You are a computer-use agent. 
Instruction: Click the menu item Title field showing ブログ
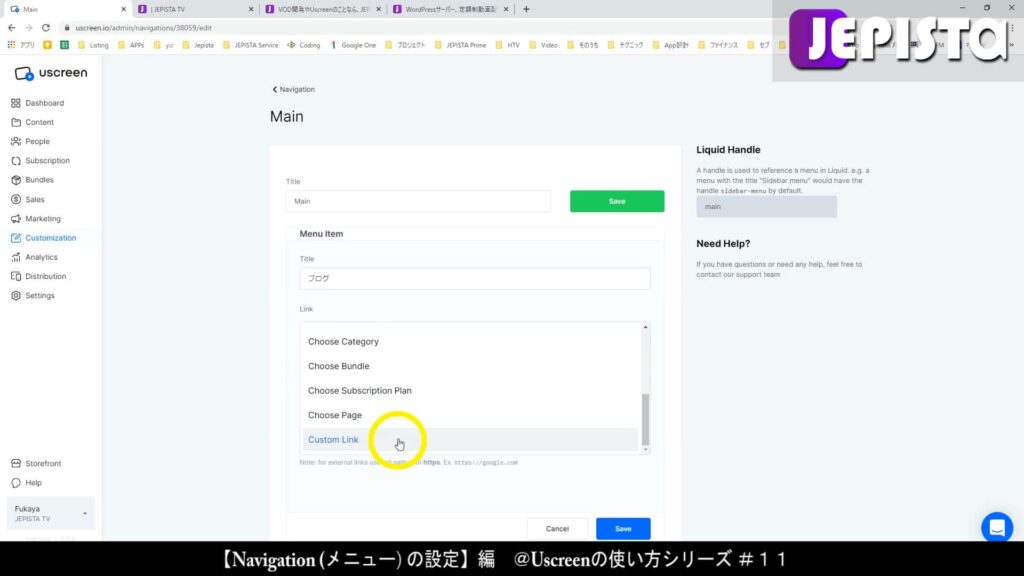pos(475,278)
